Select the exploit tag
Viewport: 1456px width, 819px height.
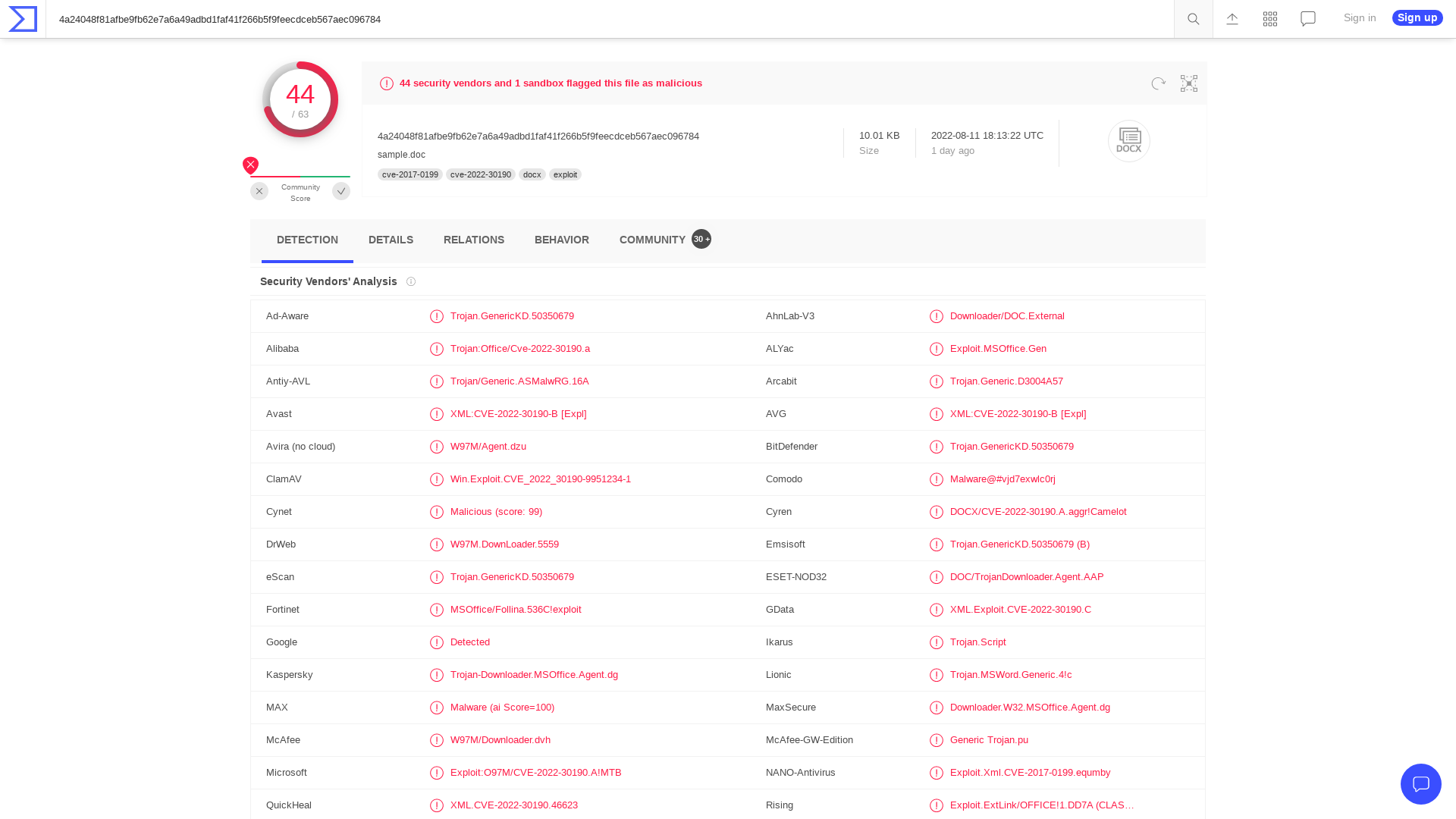point(565,174)
